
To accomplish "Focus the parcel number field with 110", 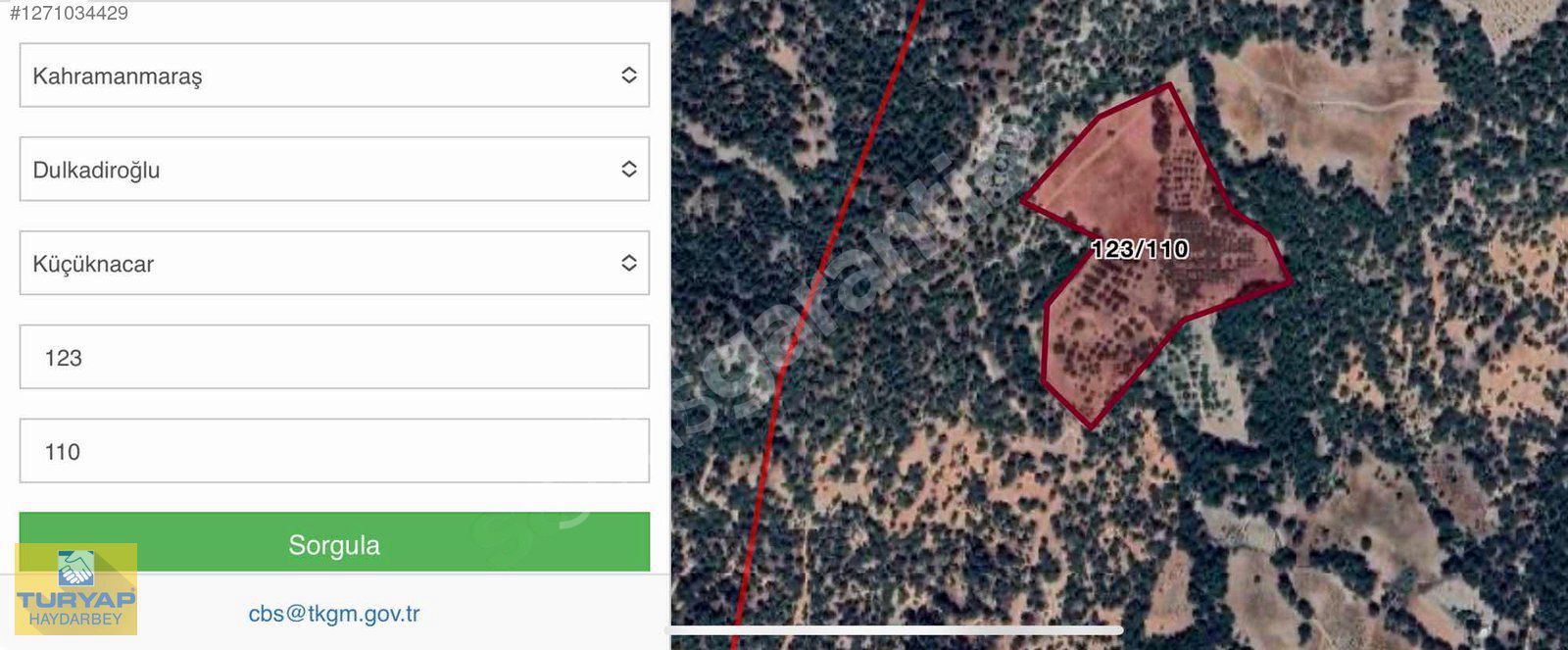I will (x=334, y=451).
